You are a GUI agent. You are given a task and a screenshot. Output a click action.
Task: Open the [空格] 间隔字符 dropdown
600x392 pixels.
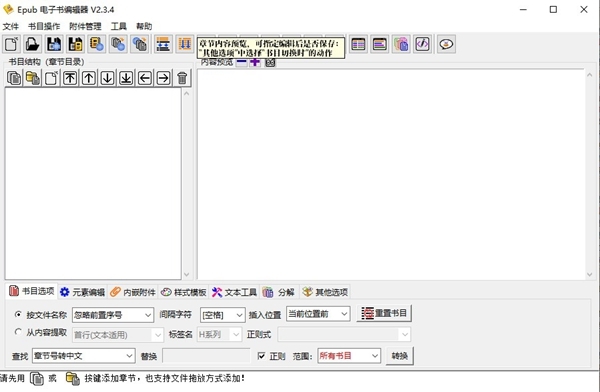[x=222, y=315]
